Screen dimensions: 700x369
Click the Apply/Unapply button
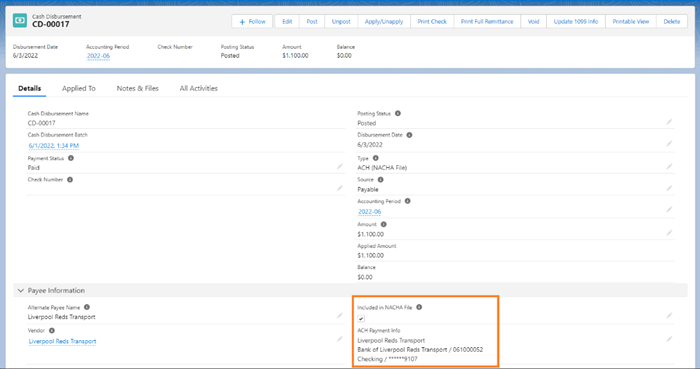click(384, 21)
